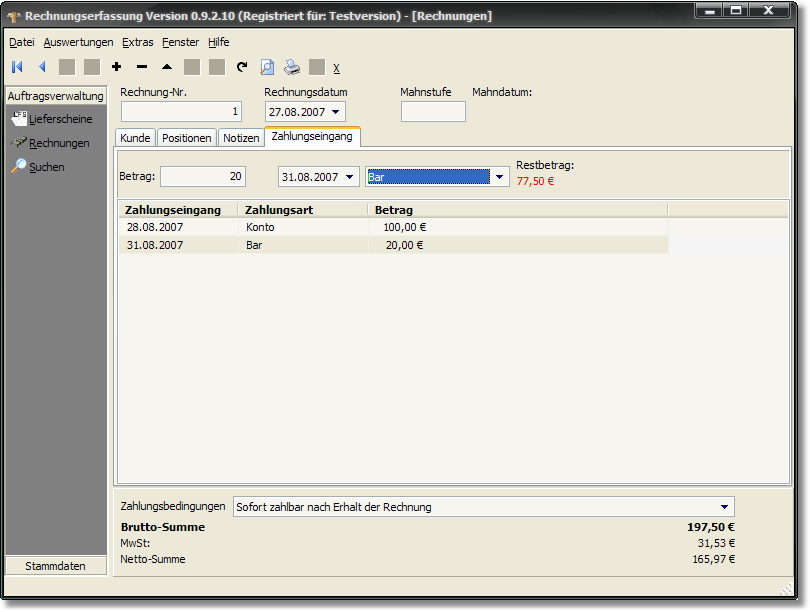The image size is (810, 612).
Task: Click the red 77,50 € Restbetrag value
Action: 535,181
